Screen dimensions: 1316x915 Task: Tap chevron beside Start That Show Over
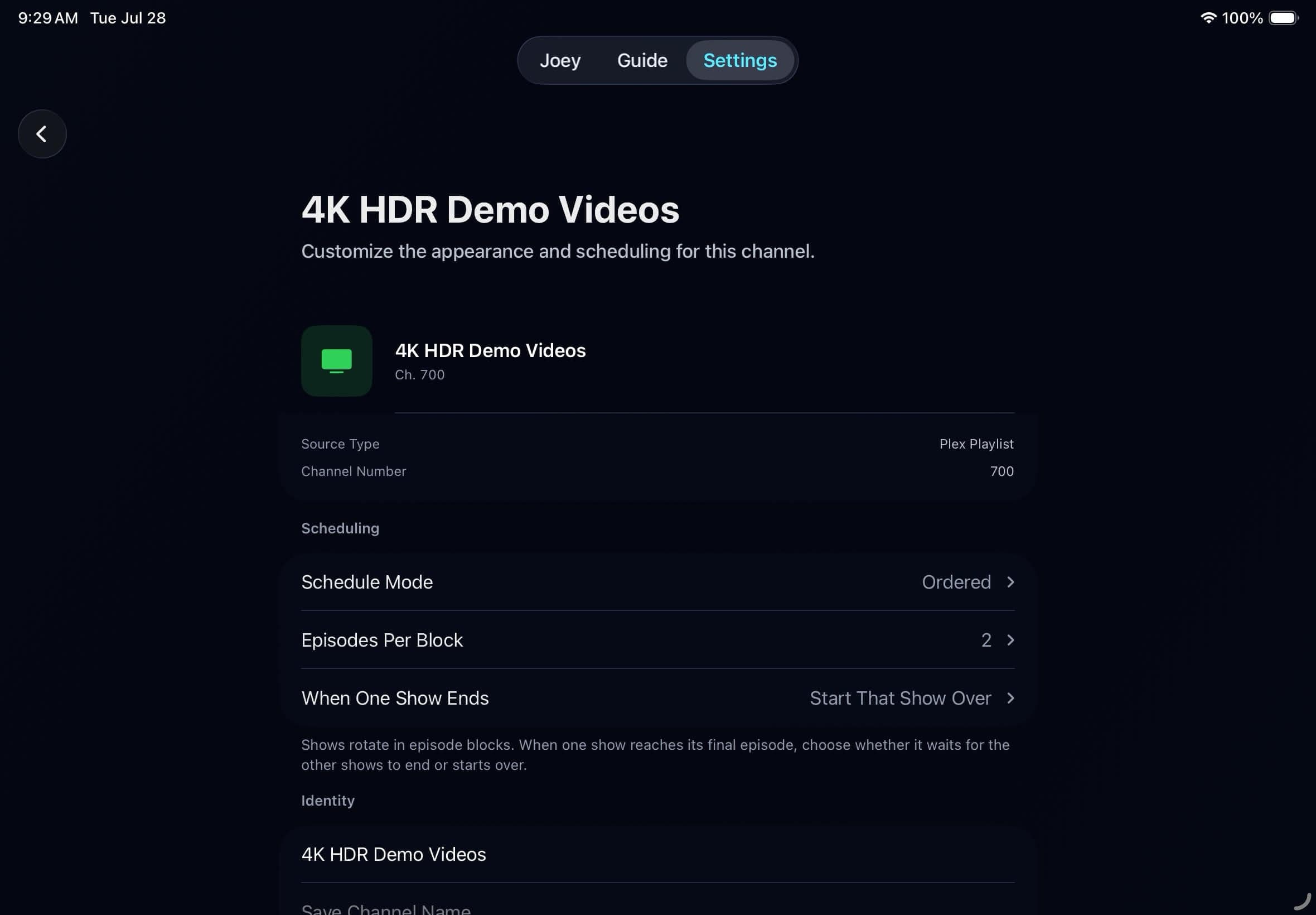[x=1010, y=698]
